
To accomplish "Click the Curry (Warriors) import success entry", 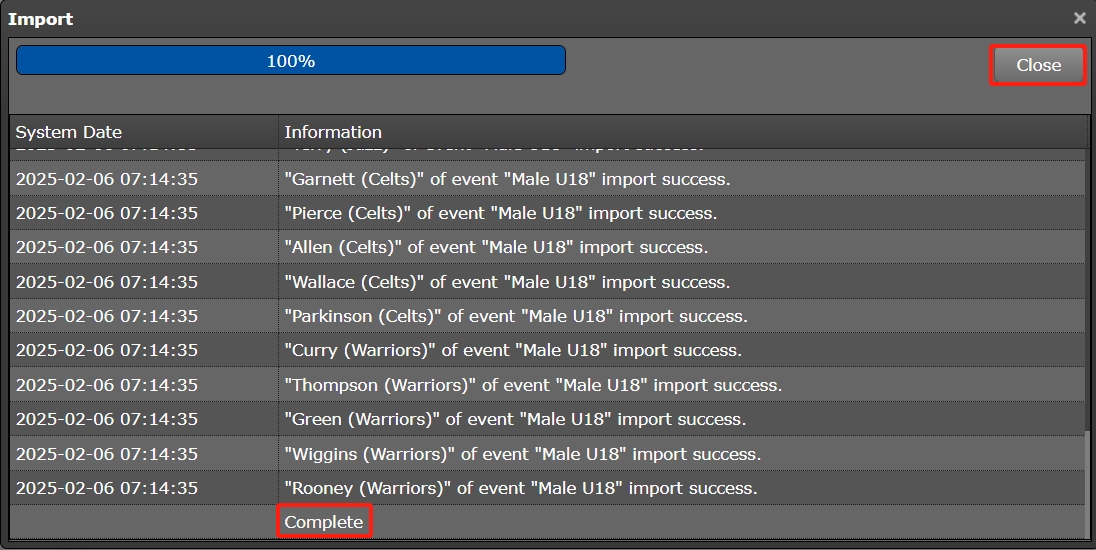I will [x=513, y=350].
